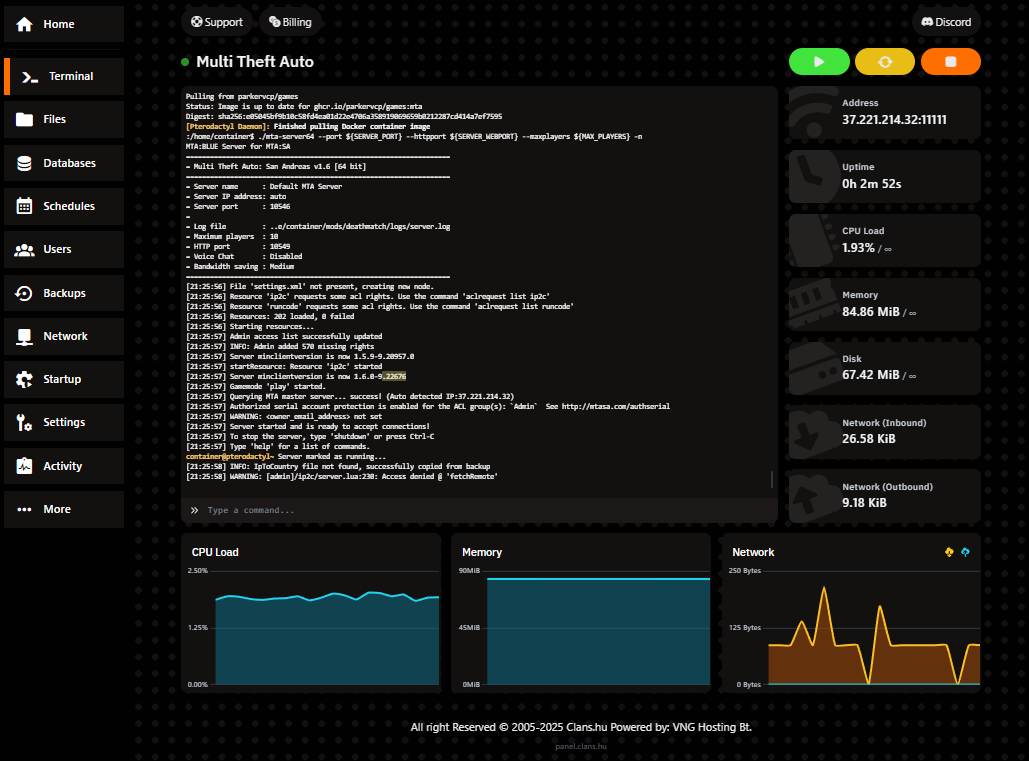Click the Network chart title
1029x761 pixels.
[753, 552]
